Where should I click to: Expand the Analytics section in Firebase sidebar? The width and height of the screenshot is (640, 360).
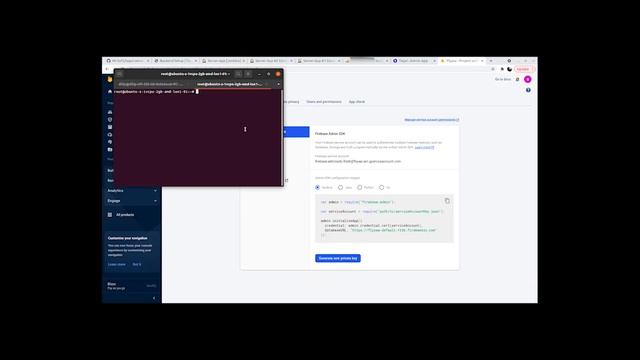(132, 191)
